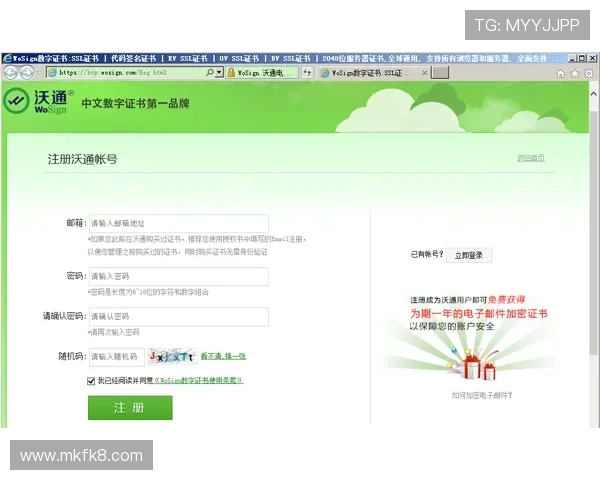Click the 立即登录 login button
600x480 pixels.
(x=469, y=255)
